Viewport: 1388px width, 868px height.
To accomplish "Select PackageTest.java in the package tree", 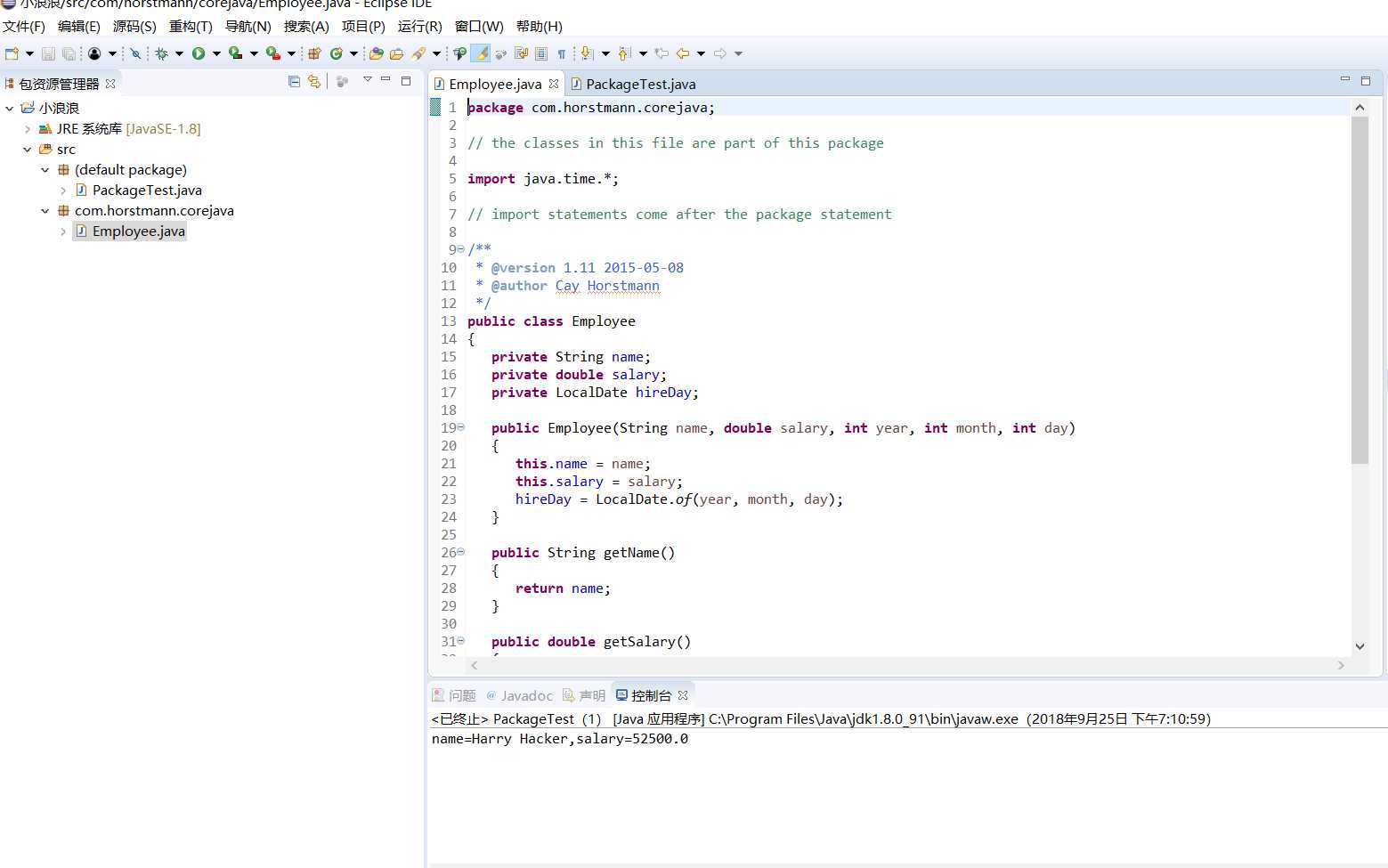I will point(147,190).
